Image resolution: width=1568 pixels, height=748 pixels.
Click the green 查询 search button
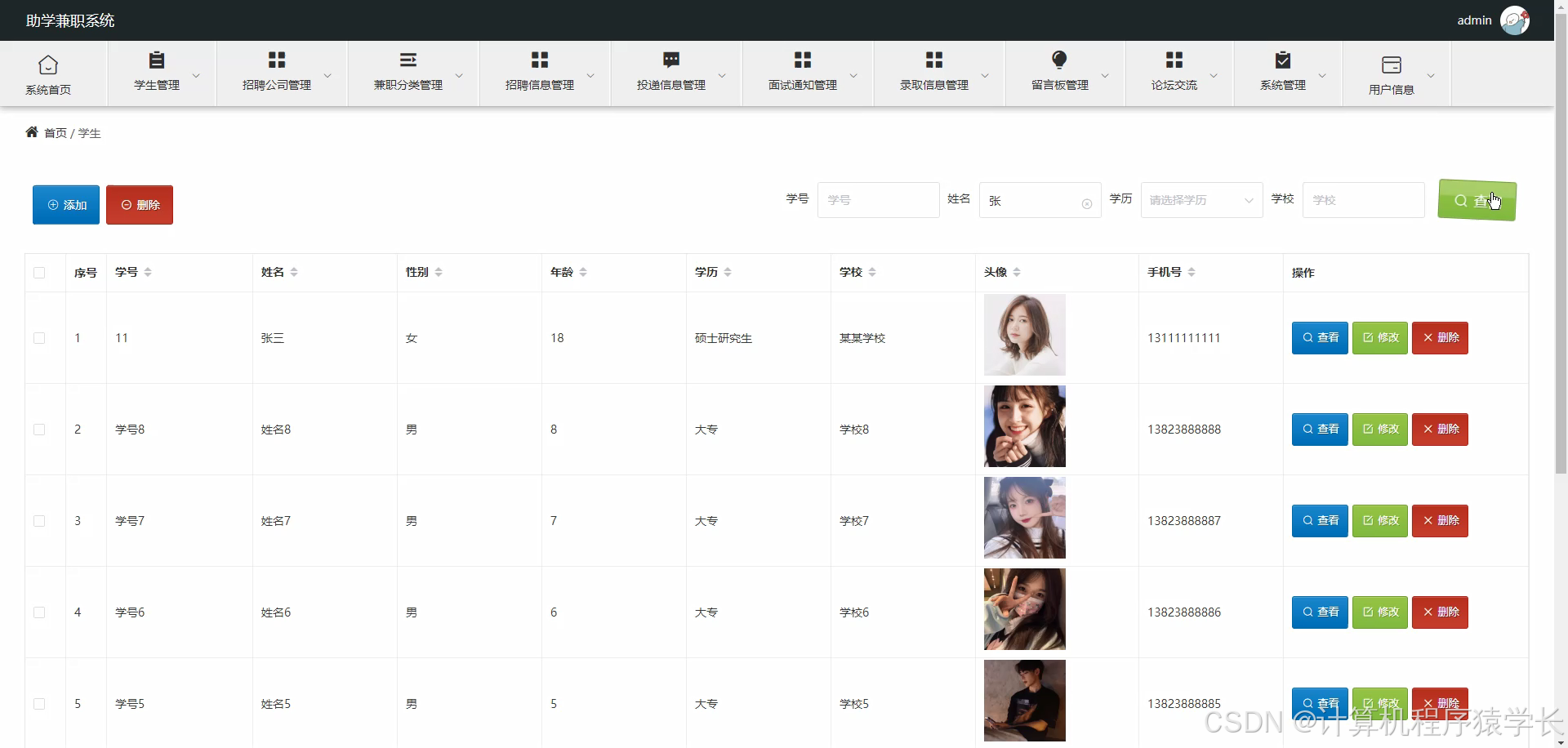click(1477, 201)
